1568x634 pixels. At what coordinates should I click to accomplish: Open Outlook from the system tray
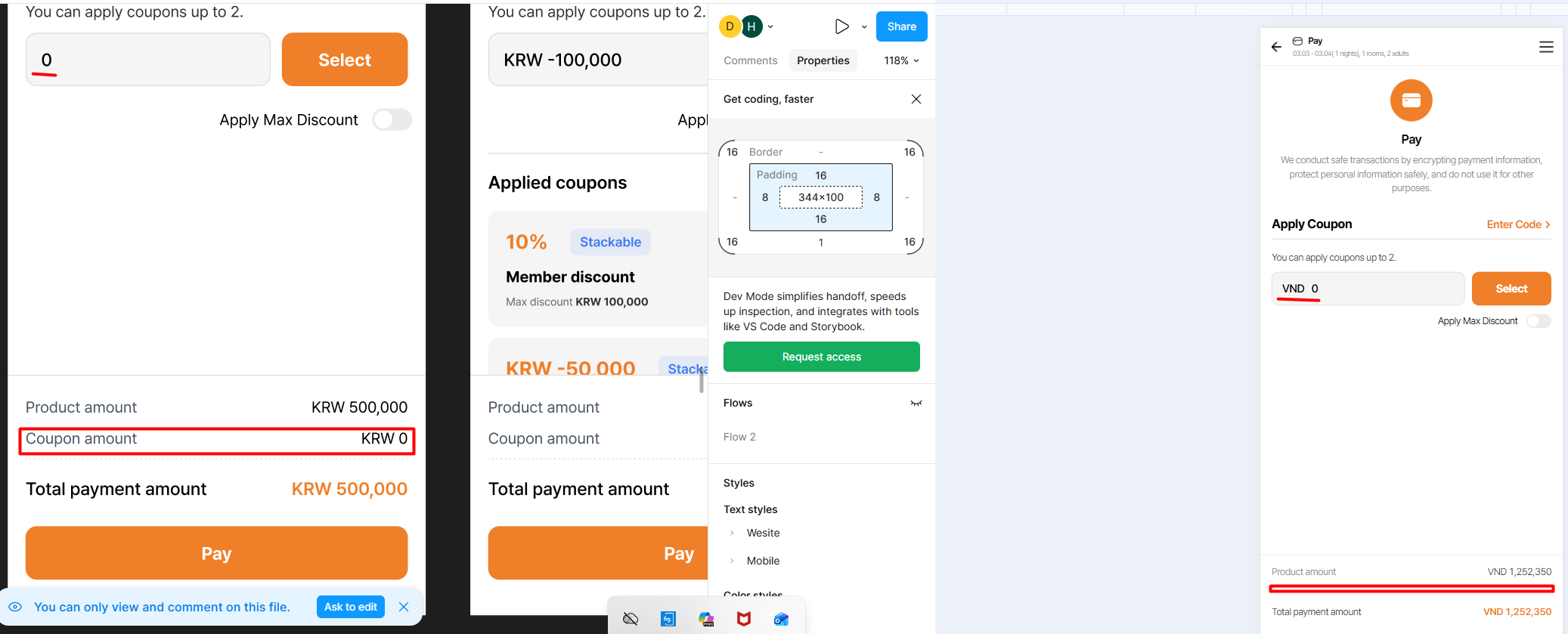(781, 619)
